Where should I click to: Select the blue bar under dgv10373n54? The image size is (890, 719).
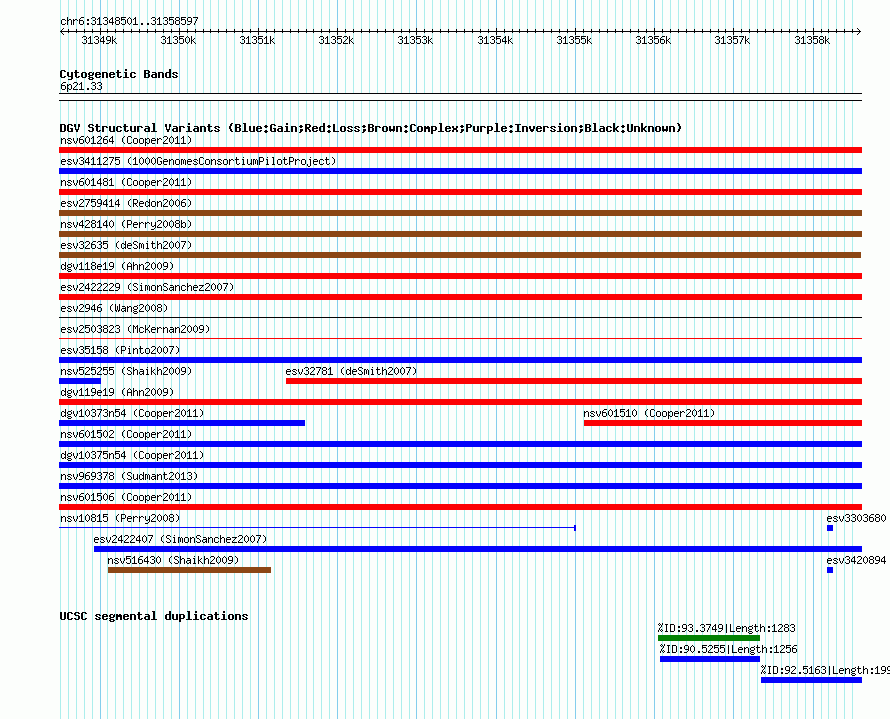[x=182, y=423]
